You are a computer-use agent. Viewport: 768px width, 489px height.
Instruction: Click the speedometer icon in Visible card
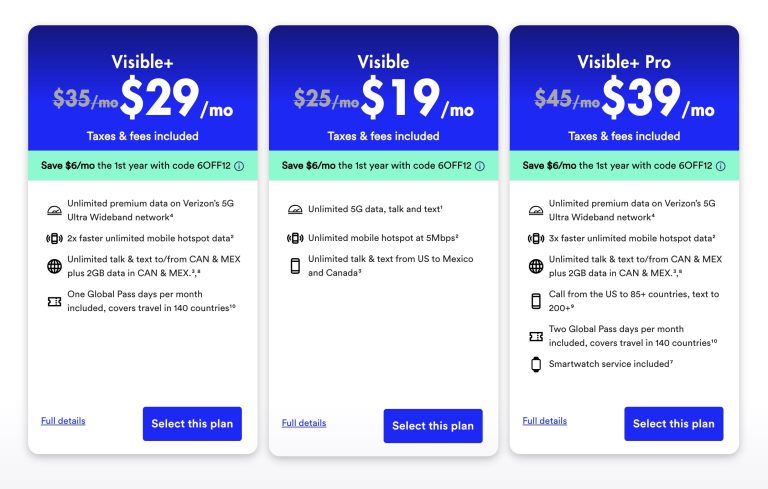[294, 210]
